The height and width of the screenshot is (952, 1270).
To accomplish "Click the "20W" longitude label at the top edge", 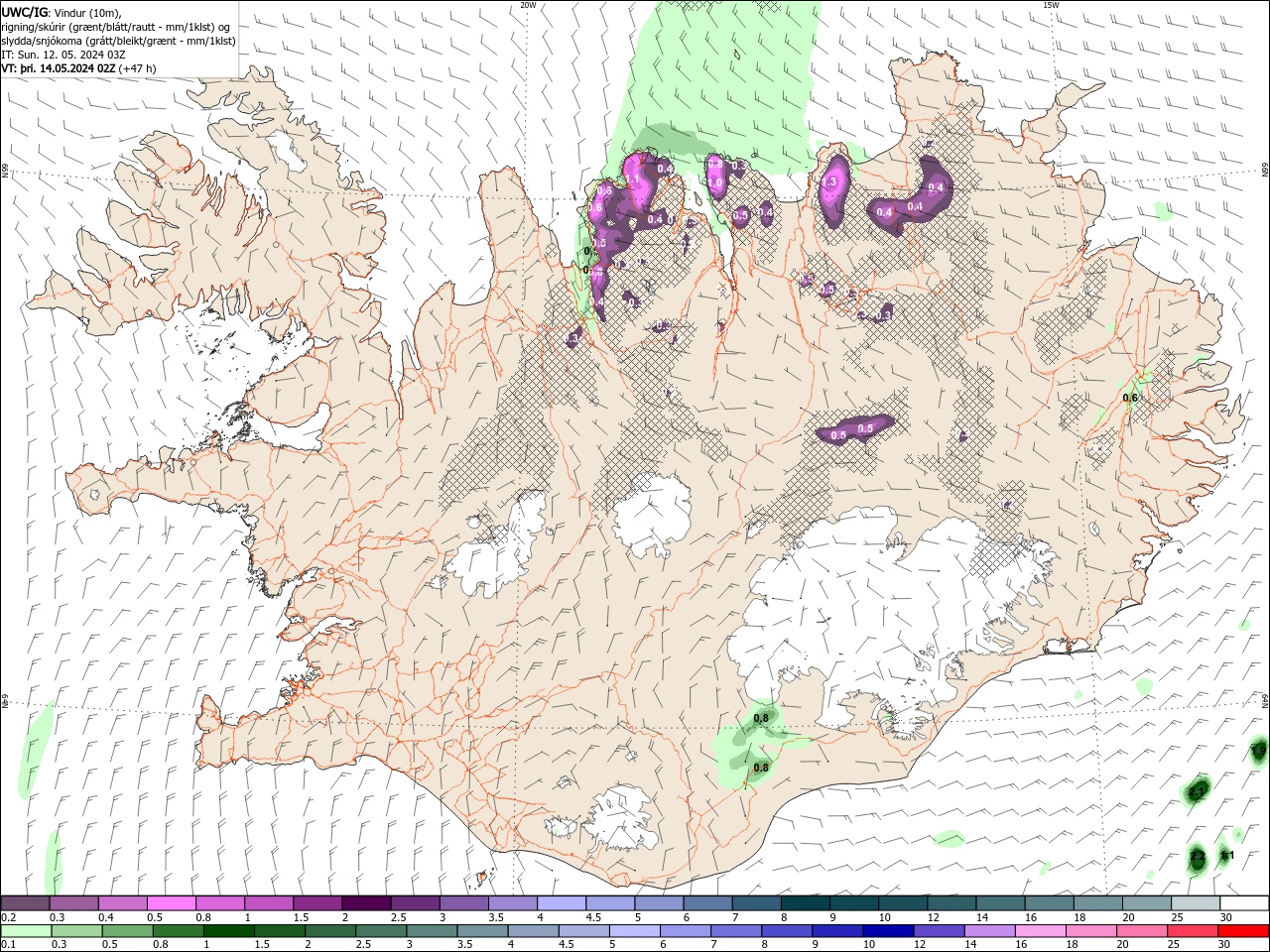I will [x=529, y=5].
